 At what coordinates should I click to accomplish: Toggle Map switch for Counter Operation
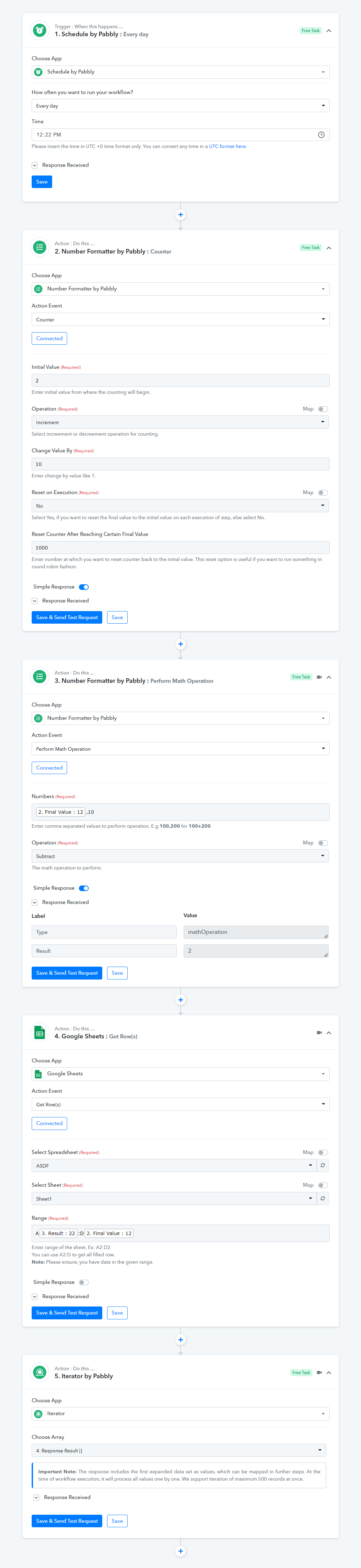(323, 409)
